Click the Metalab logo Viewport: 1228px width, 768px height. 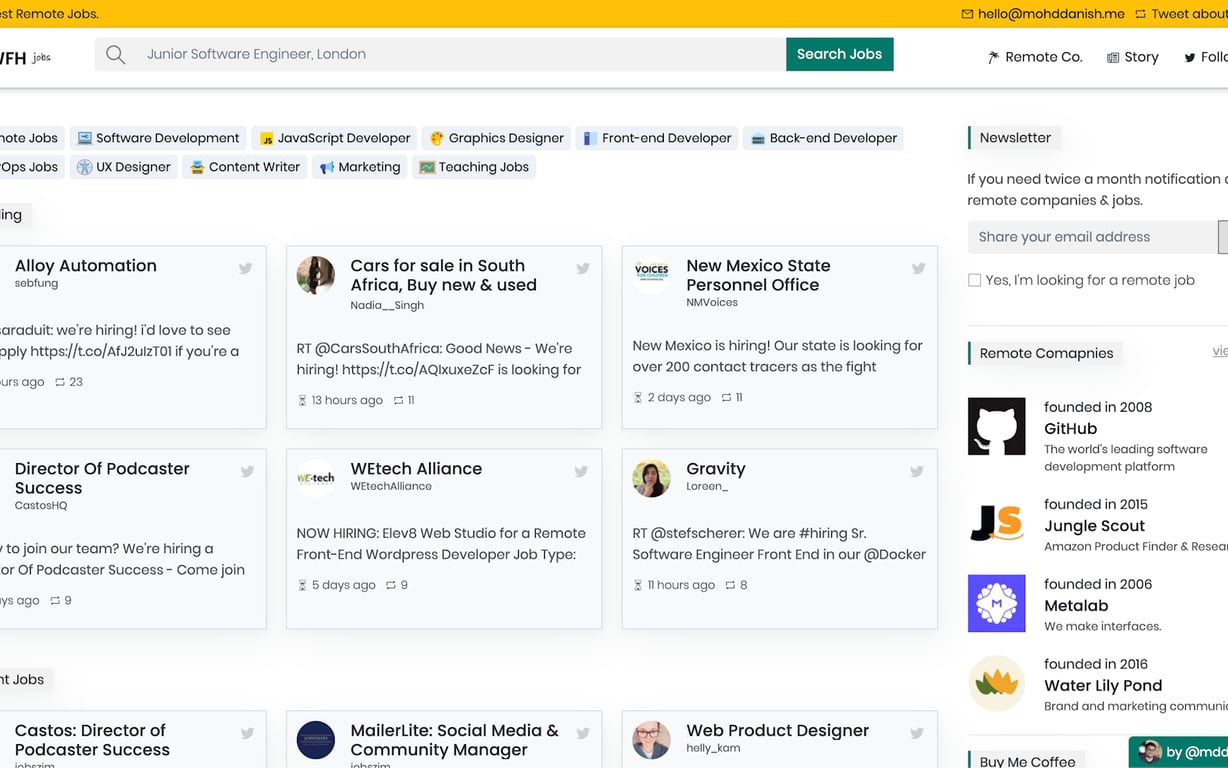(996, 603)
